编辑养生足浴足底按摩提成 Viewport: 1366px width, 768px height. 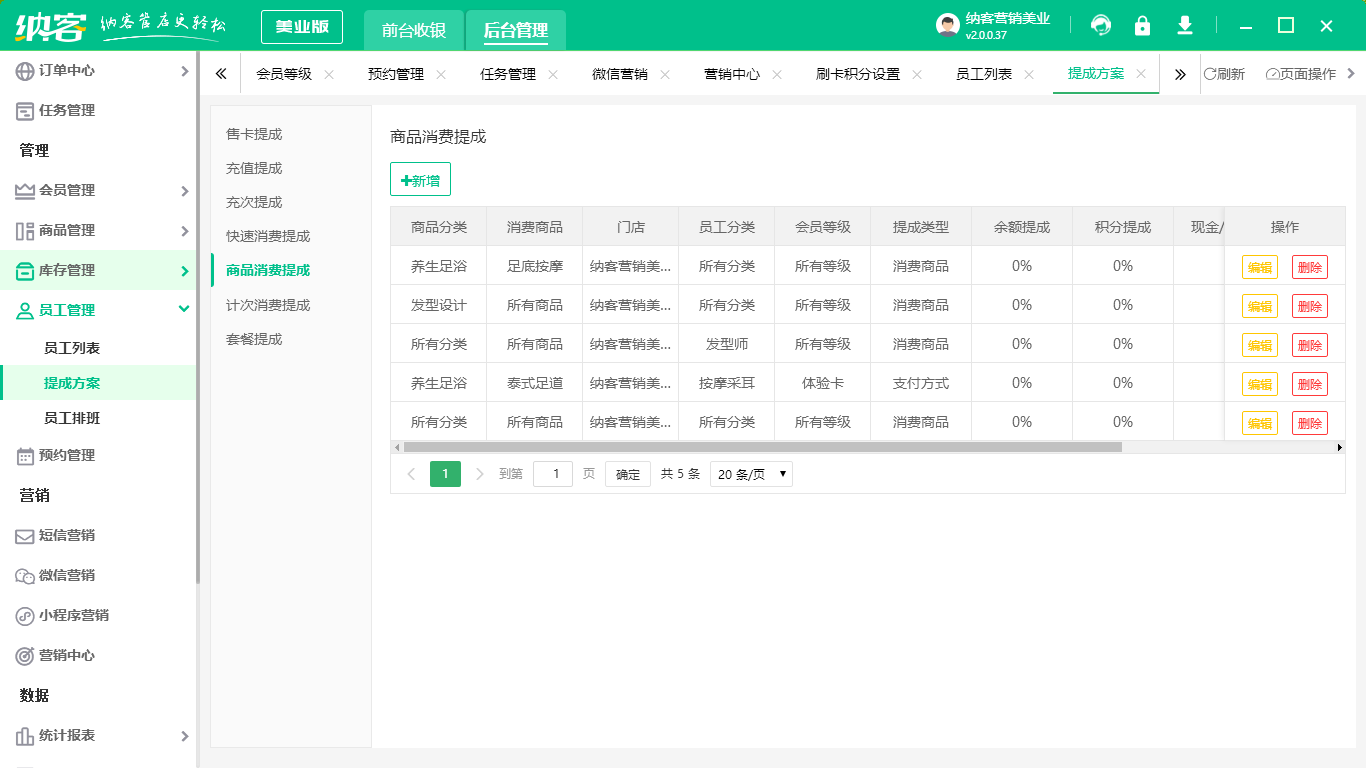pyautogui.click(x=1259, y=266)
